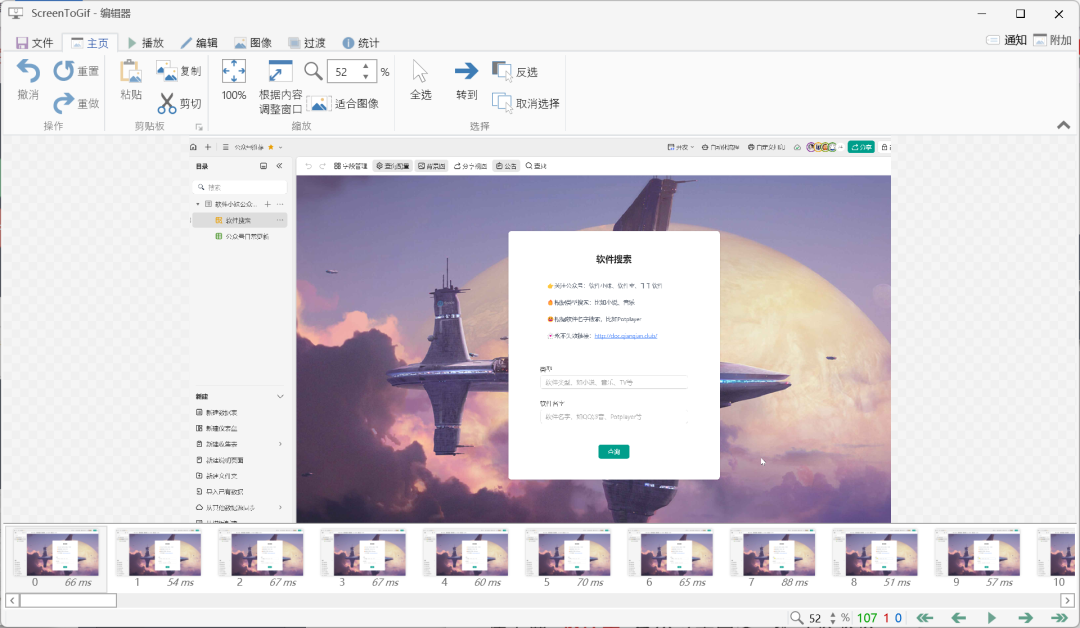Select frame 4 thumbnail (60 ms)
Image resolution: width=1080 pixels, height=628 pixels.
tap(467, 558)
